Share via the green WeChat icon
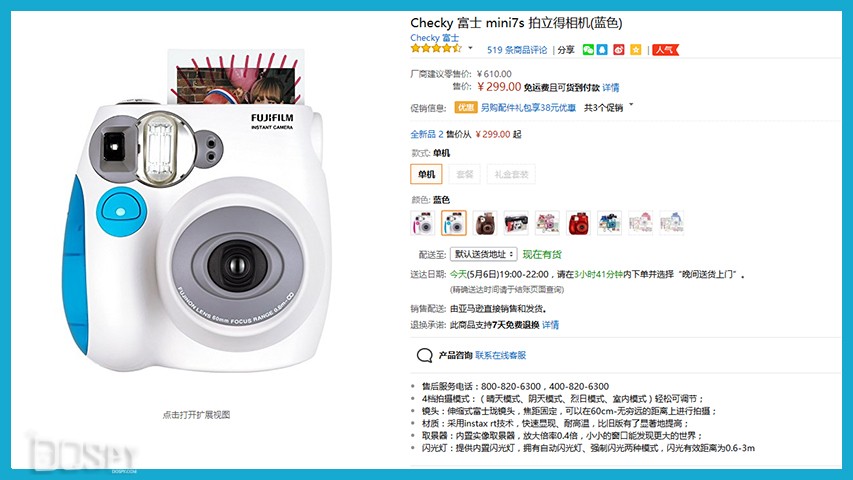853x480 pixels. pyautogui.click(x=588, y=50)
